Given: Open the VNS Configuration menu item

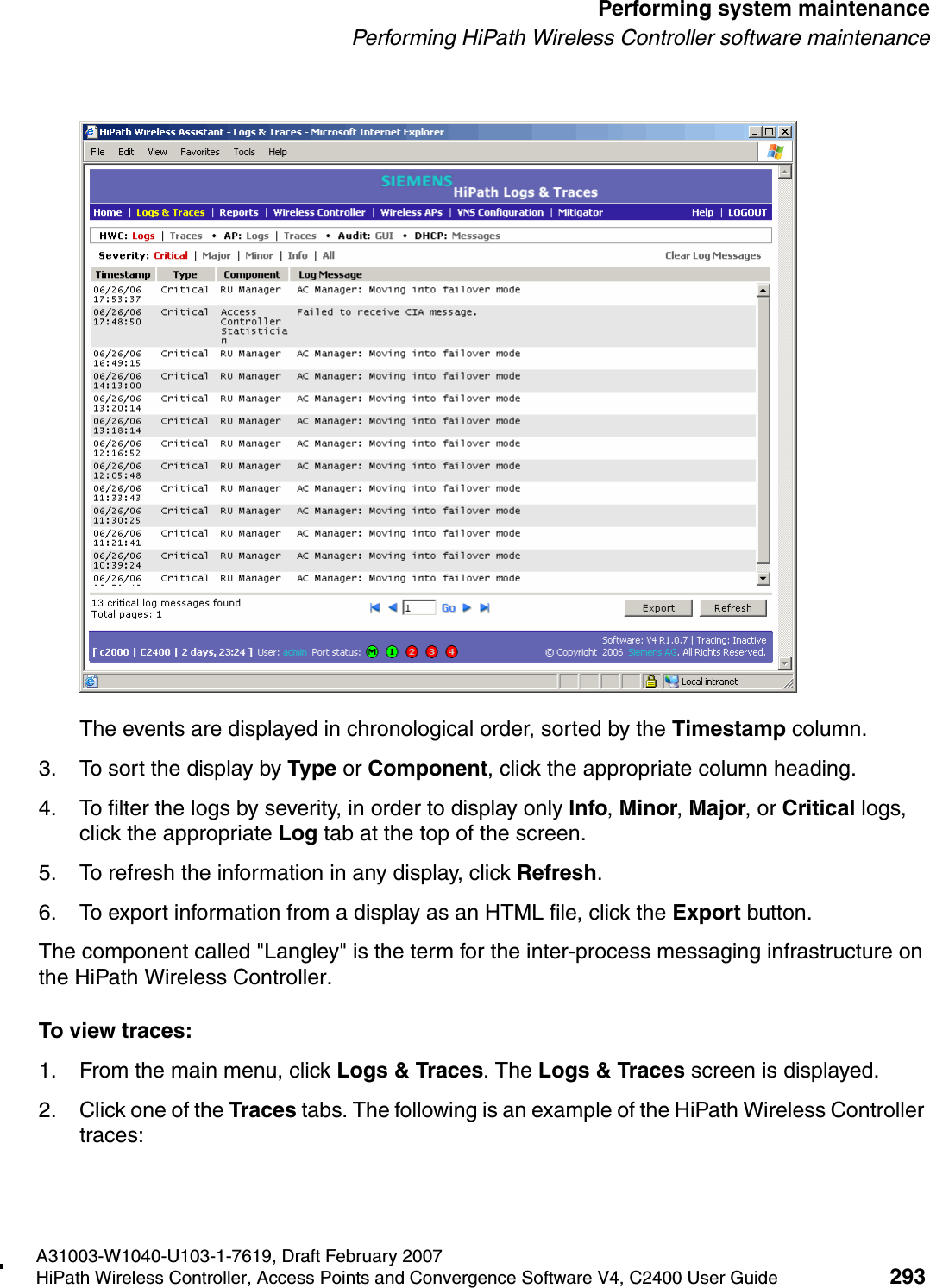Looking at the screenshot, I should click(499, 212).
